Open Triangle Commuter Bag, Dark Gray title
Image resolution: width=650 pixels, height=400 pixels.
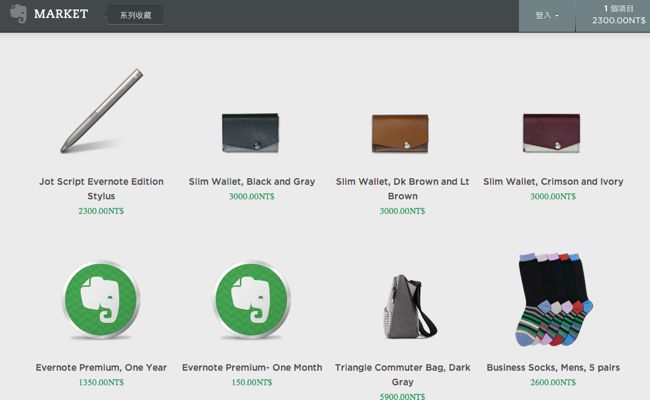[403, 375]
